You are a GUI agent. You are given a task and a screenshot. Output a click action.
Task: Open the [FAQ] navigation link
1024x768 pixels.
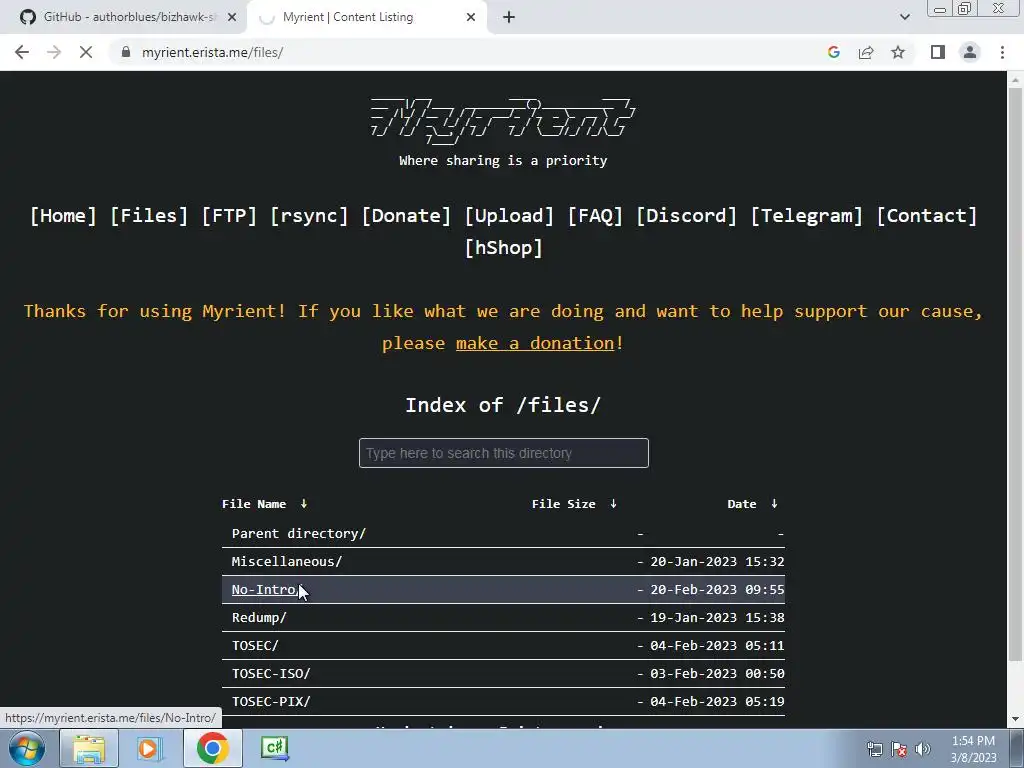[x=595, y=216]
